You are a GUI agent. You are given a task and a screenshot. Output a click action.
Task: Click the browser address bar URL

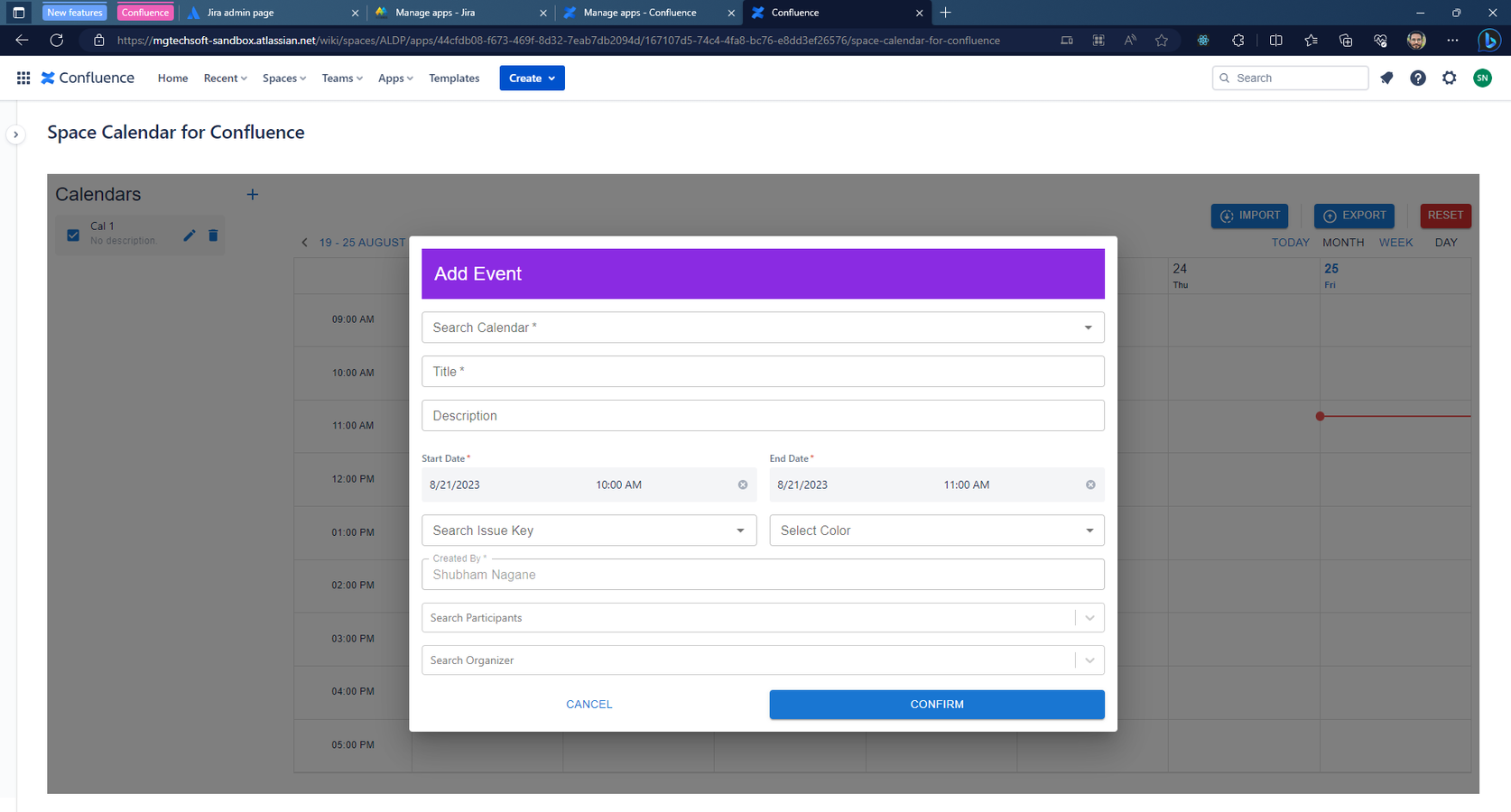click(x=558, y=41)
